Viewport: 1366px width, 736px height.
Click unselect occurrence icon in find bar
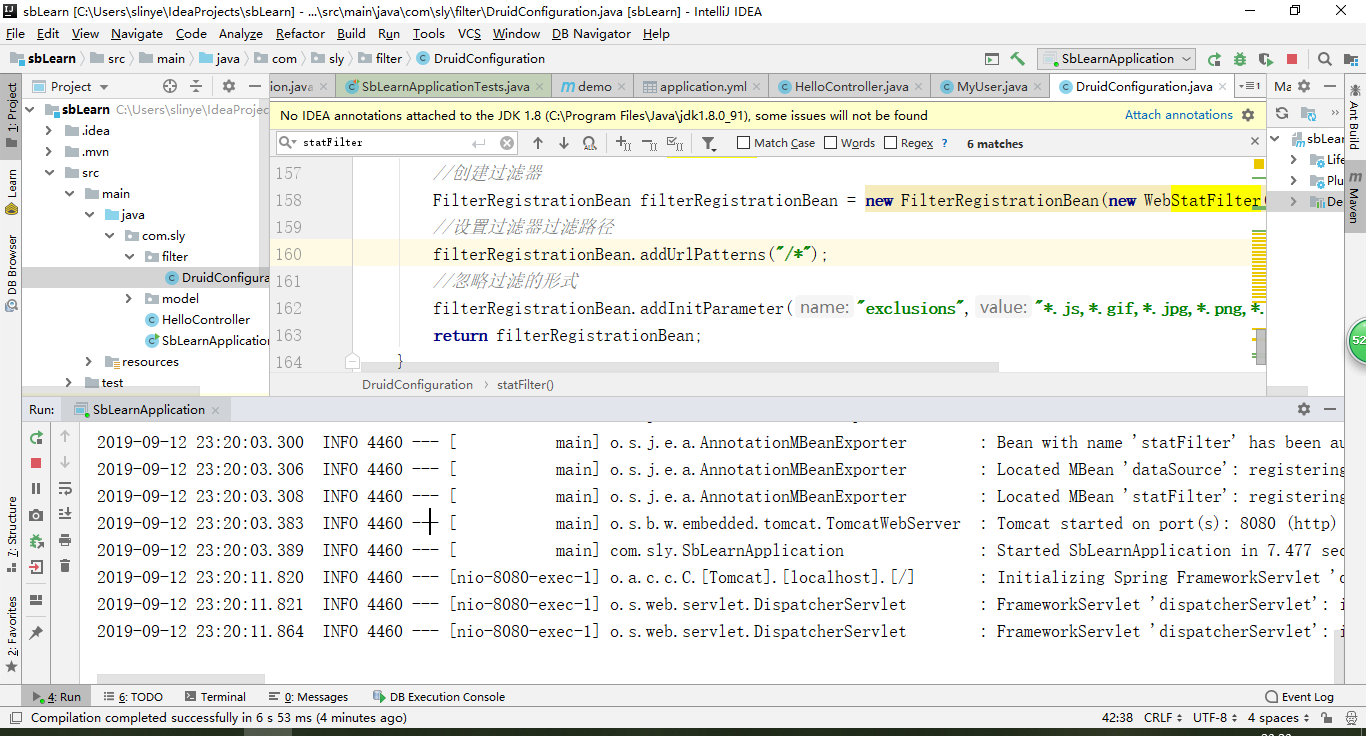pyautogui.click(x=649, y=143)
